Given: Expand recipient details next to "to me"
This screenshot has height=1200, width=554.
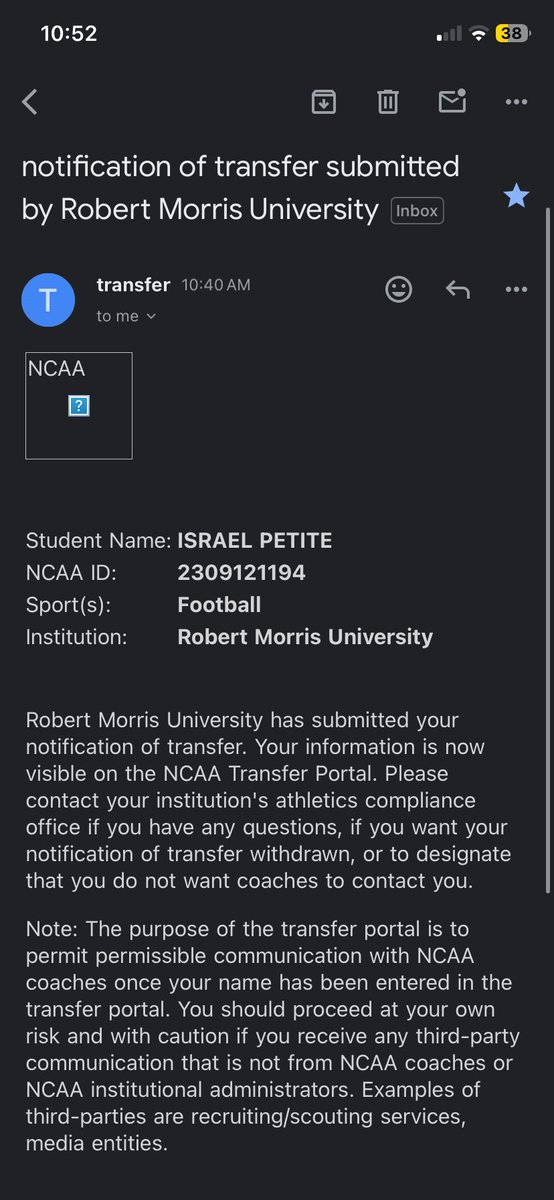Looking at the screenshot, I should [x=151, y=316].
